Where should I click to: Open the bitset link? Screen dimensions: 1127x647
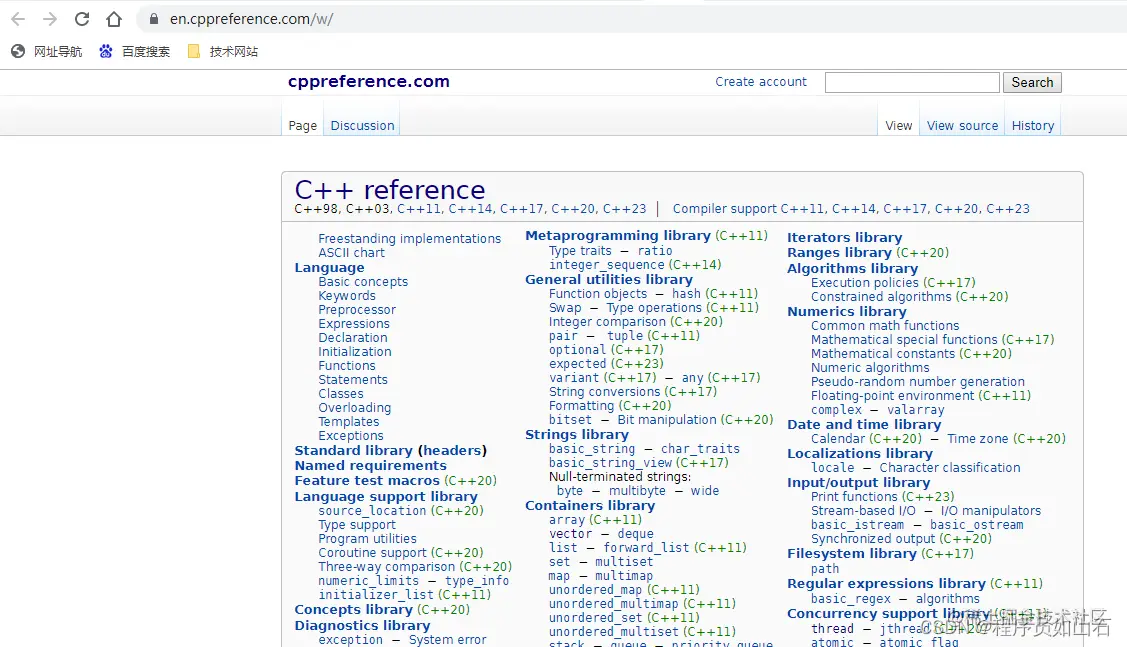[570, 420]
